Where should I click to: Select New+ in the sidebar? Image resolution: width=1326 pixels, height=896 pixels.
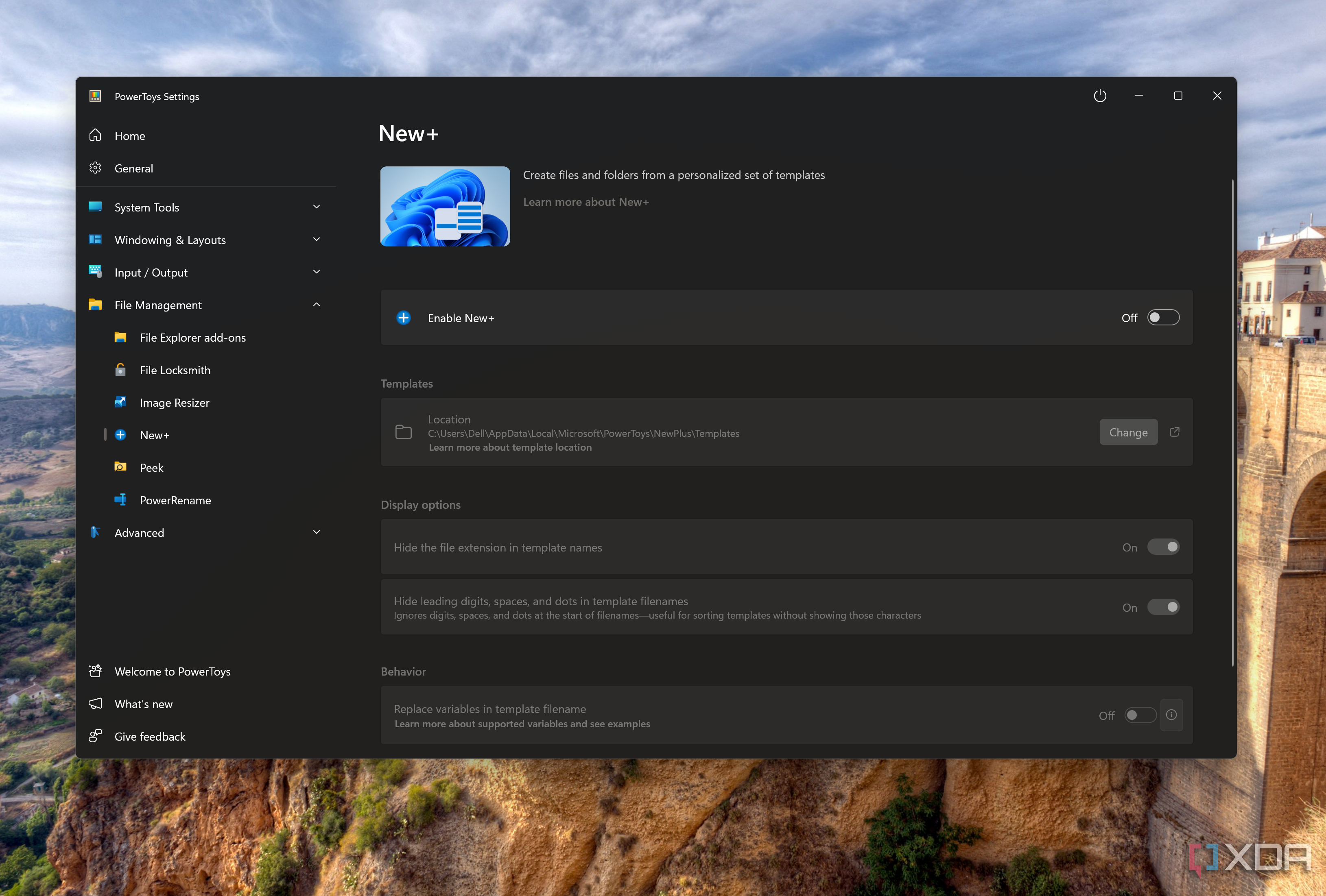point(206,435)
